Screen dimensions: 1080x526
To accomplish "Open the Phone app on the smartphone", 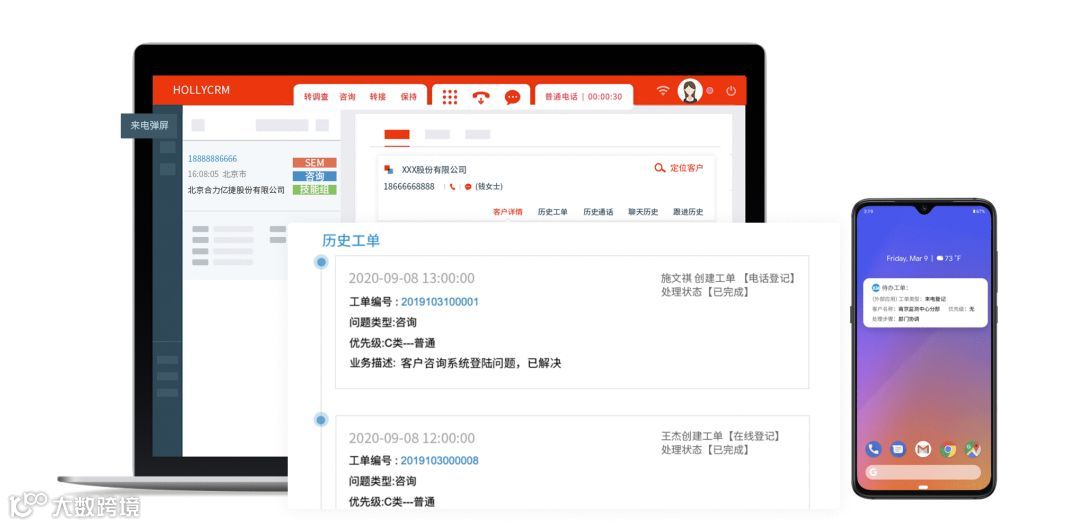I will tap(873, 449).
